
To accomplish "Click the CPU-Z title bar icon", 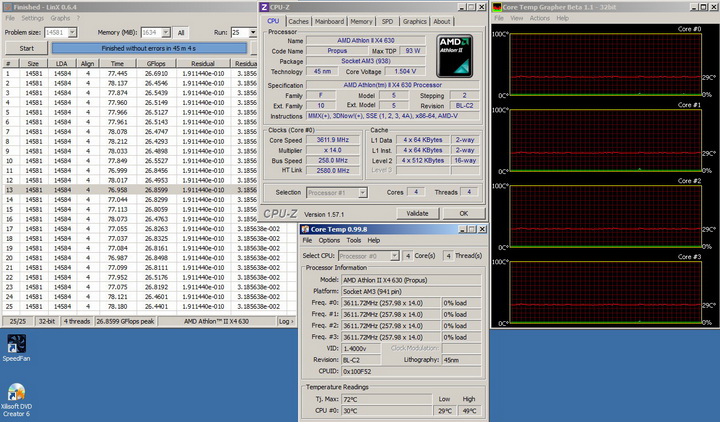I will (x=262, y=8).
